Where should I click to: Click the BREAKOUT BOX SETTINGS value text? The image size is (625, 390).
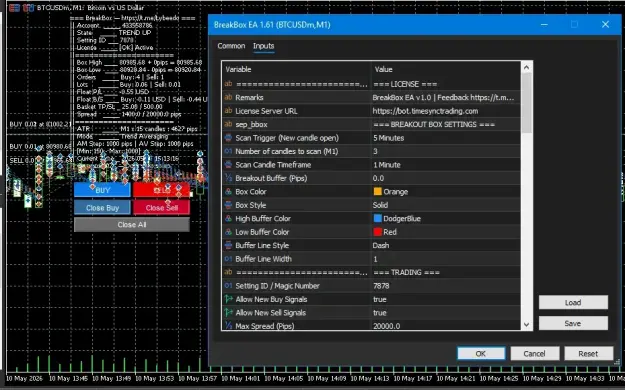tap(434, 124)
